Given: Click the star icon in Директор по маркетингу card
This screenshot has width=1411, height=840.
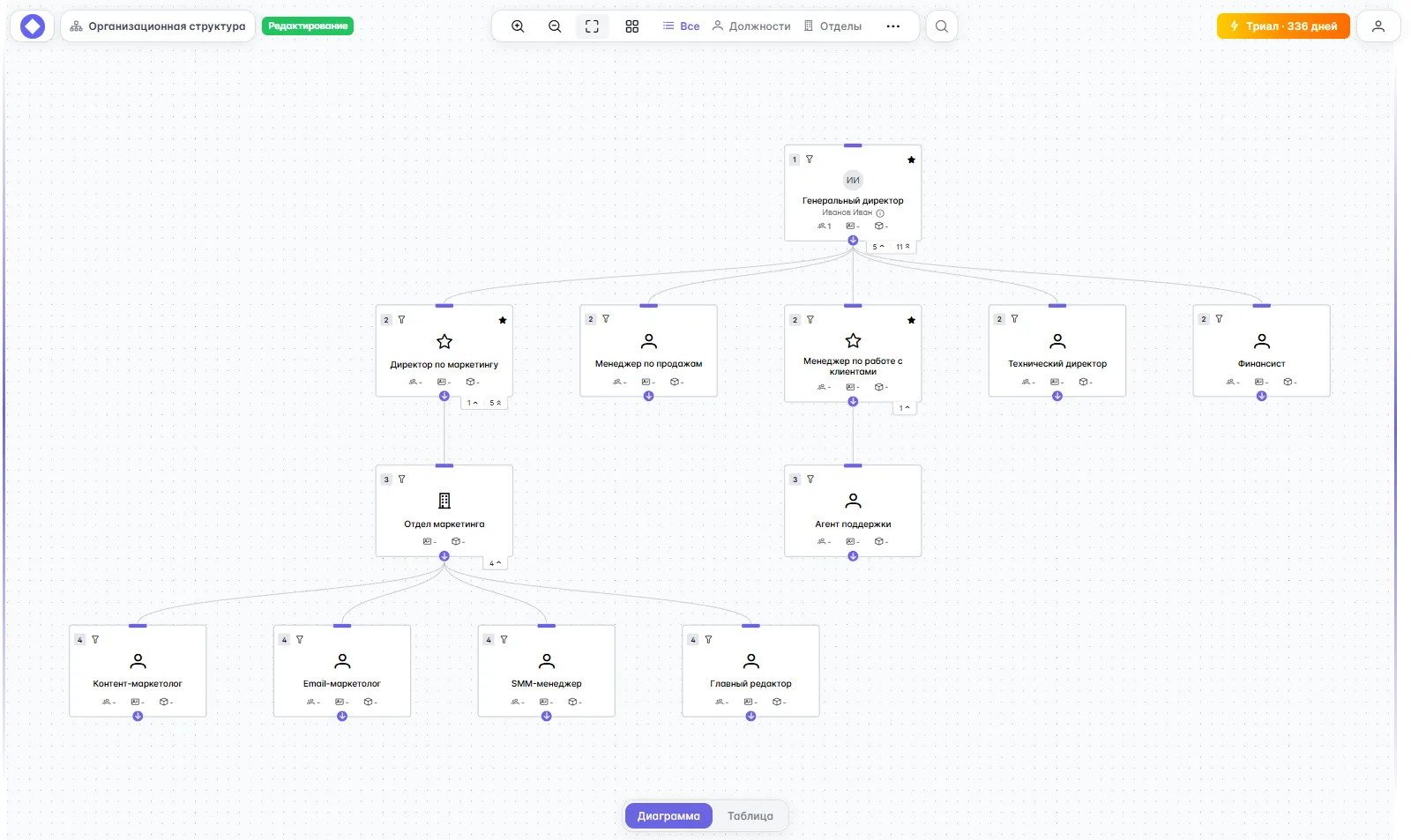Looking at the screenshot, I should click(444, 341).
